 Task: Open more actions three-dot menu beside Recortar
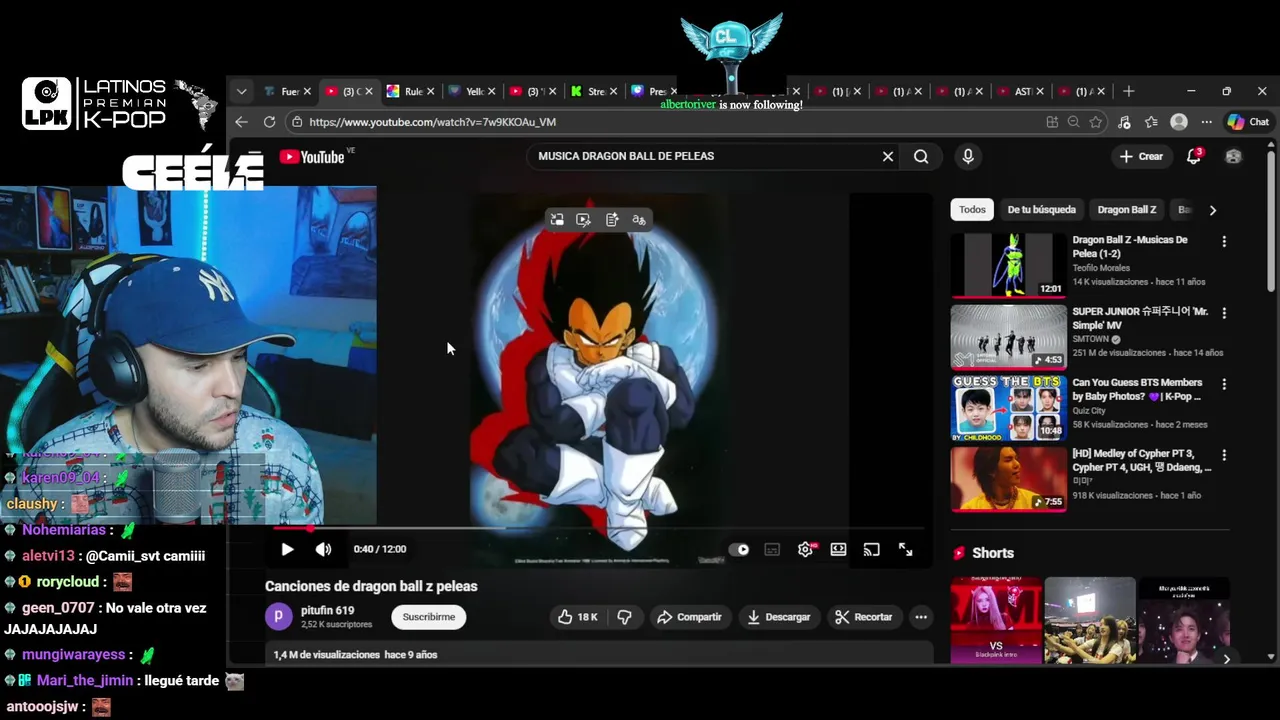(921, 617)
